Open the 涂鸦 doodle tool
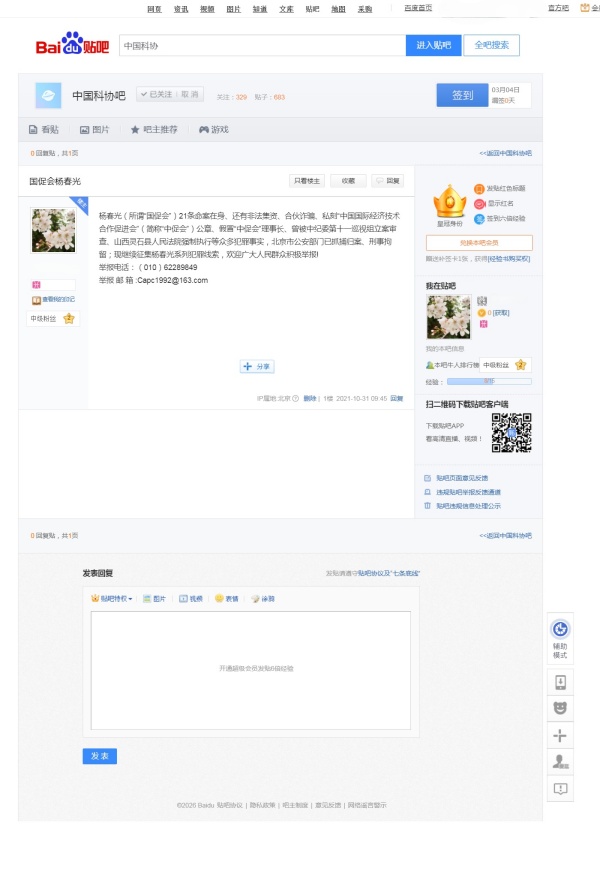 click(x=263, y=599)
